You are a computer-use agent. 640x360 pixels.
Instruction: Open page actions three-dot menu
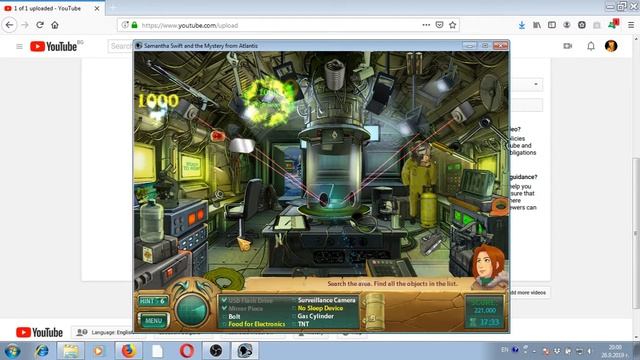click(426, 25)
